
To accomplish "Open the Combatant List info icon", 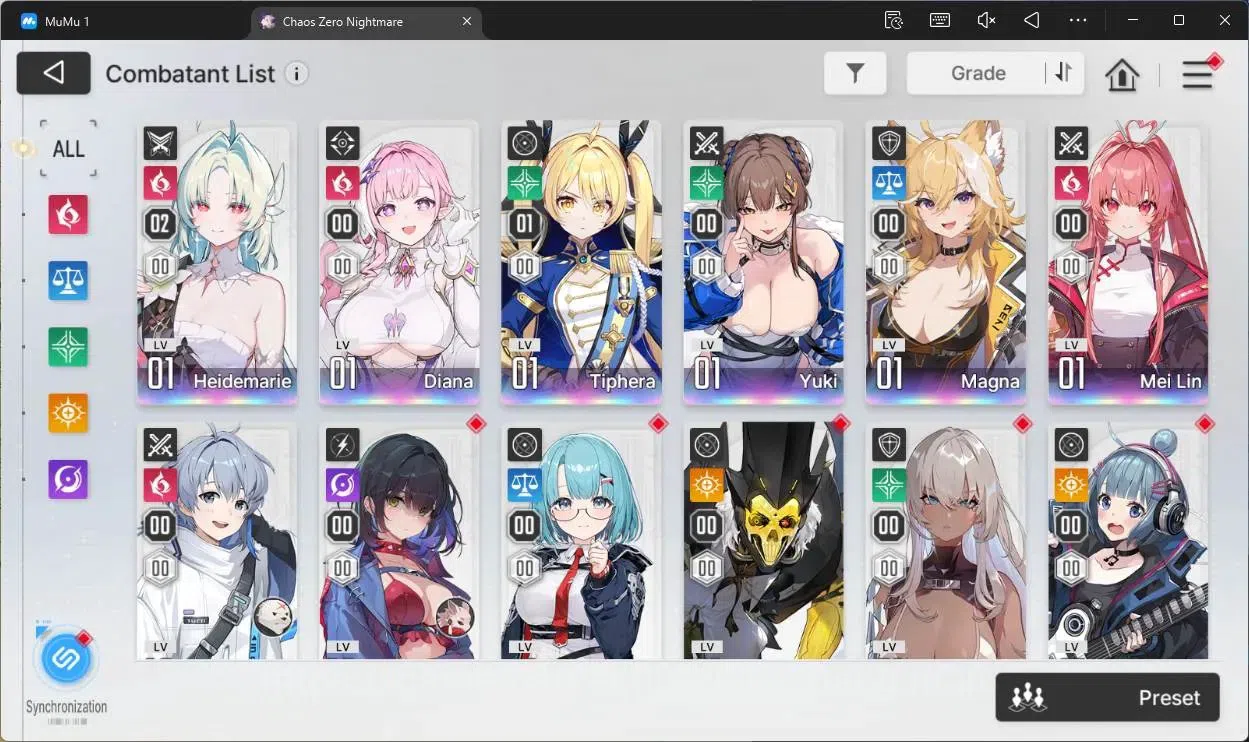I will pos(296,73).
